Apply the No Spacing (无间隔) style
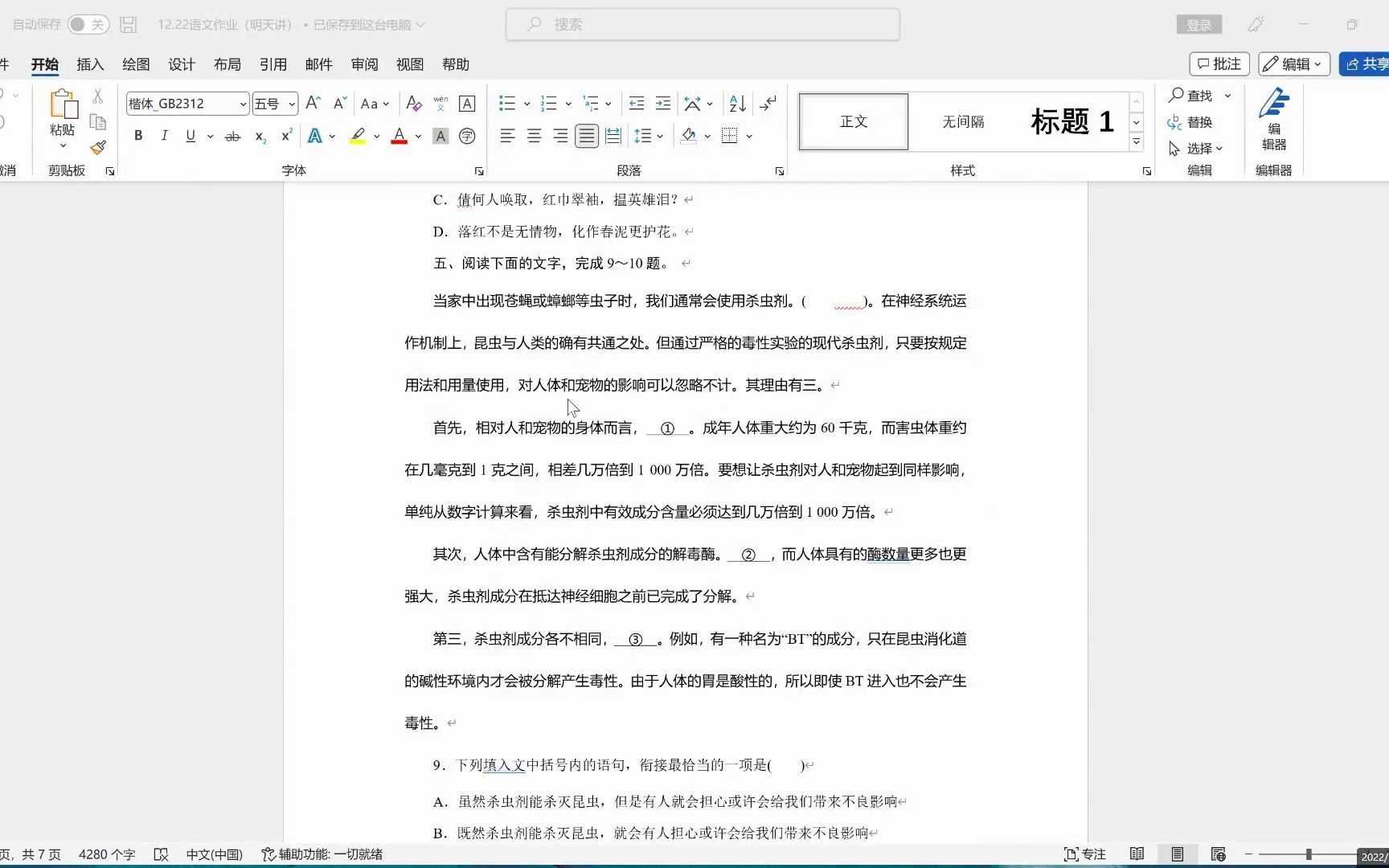 click(x=963, y=121)
